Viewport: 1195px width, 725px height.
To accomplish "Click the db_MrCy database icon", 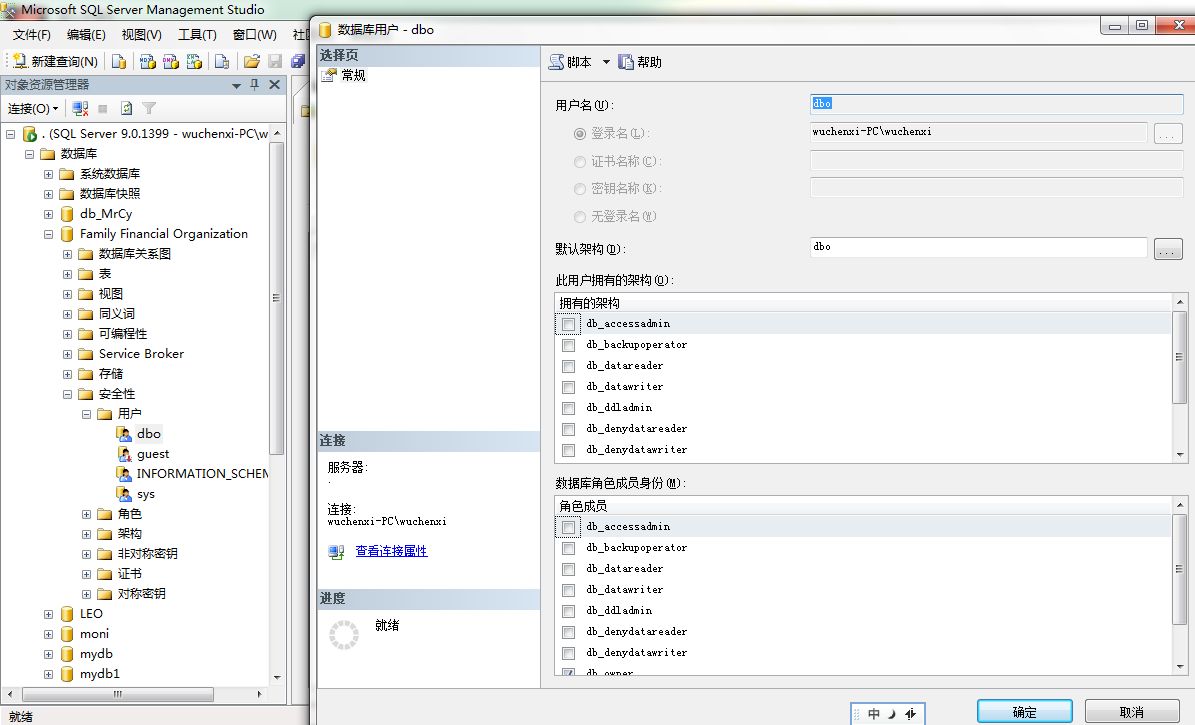I will [x=67, y=213].
